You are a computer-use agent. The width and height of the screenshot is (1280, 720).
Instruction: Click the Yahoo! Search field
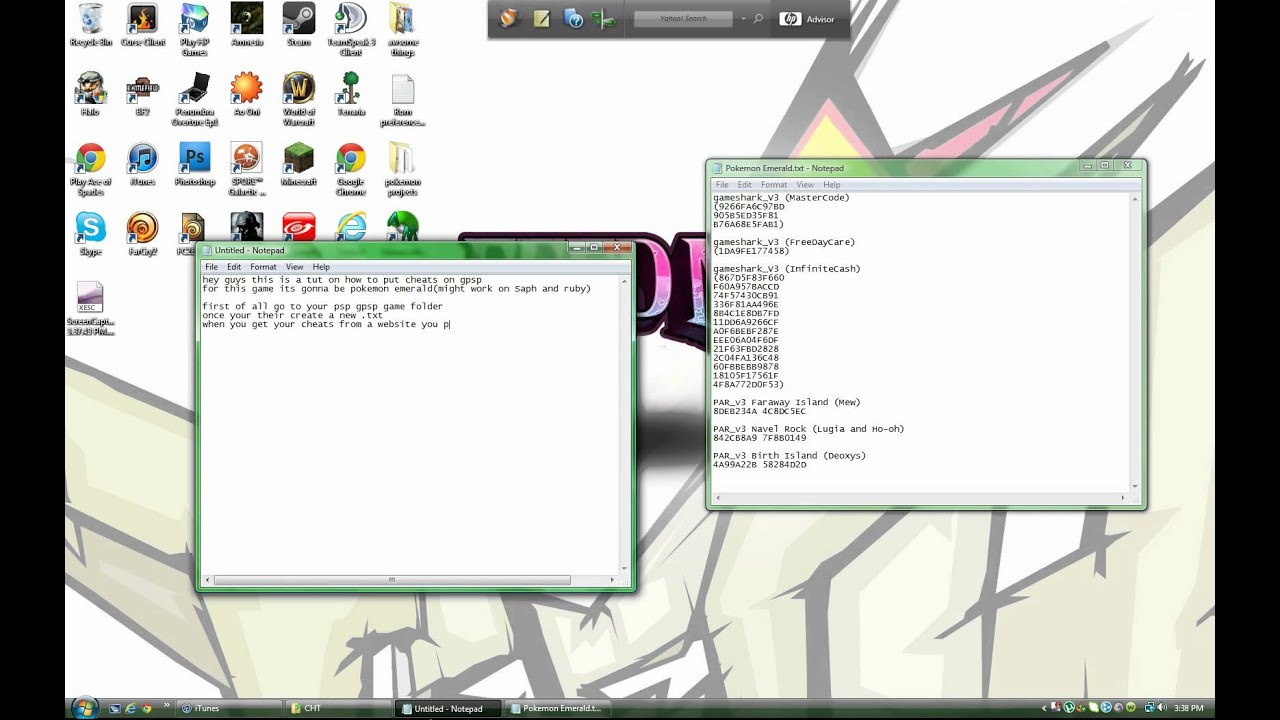tap(684, 18)
